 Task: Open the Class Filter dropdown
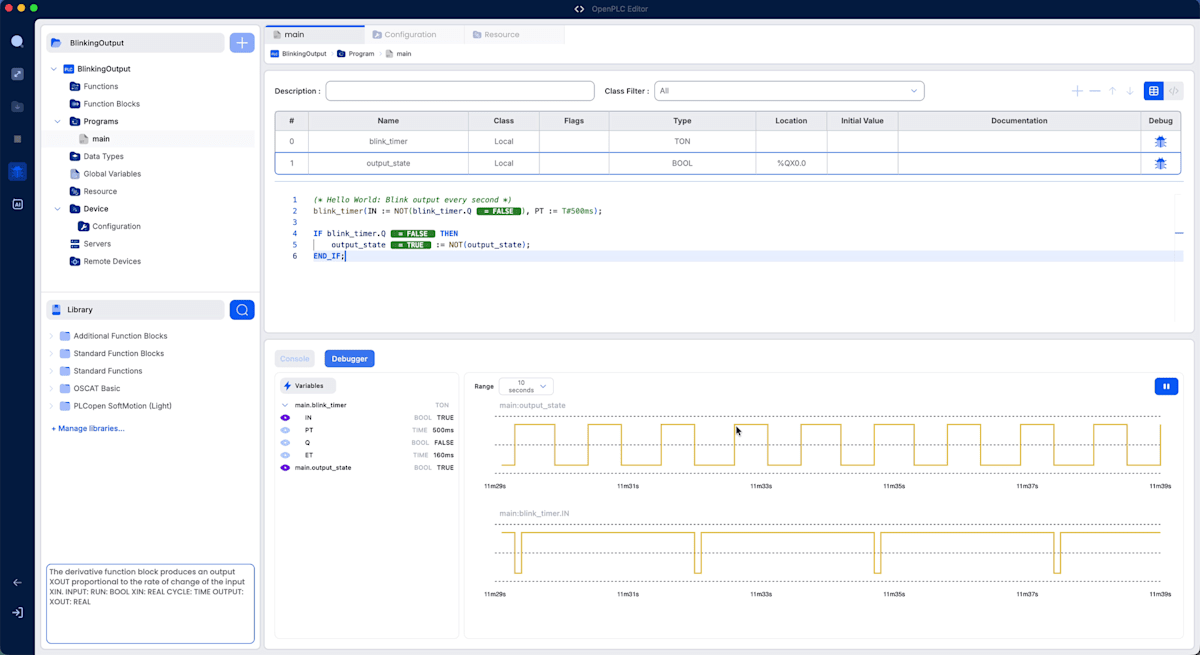click(789, 91)
